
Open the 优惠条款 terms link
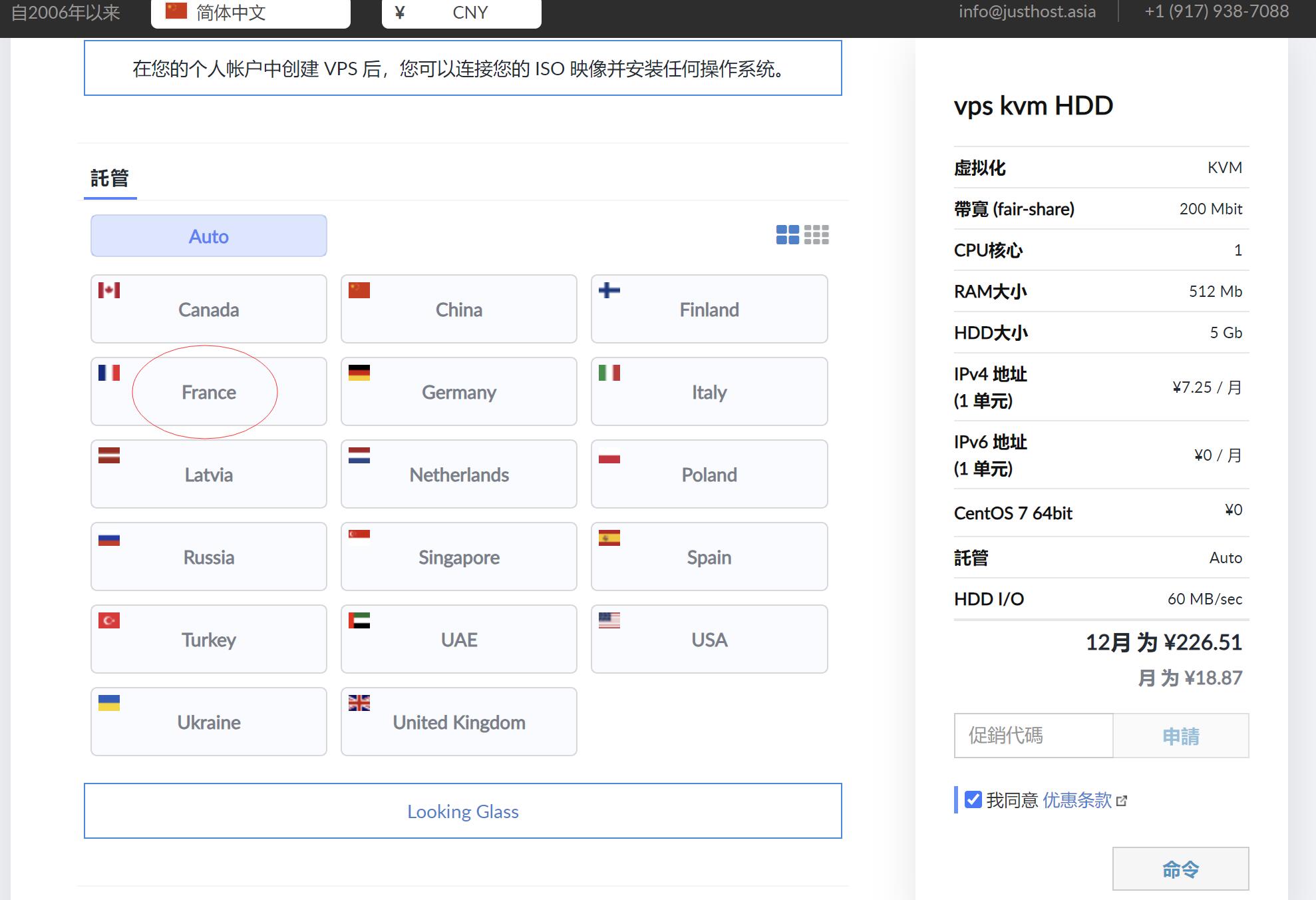(x=1077, y=799)
